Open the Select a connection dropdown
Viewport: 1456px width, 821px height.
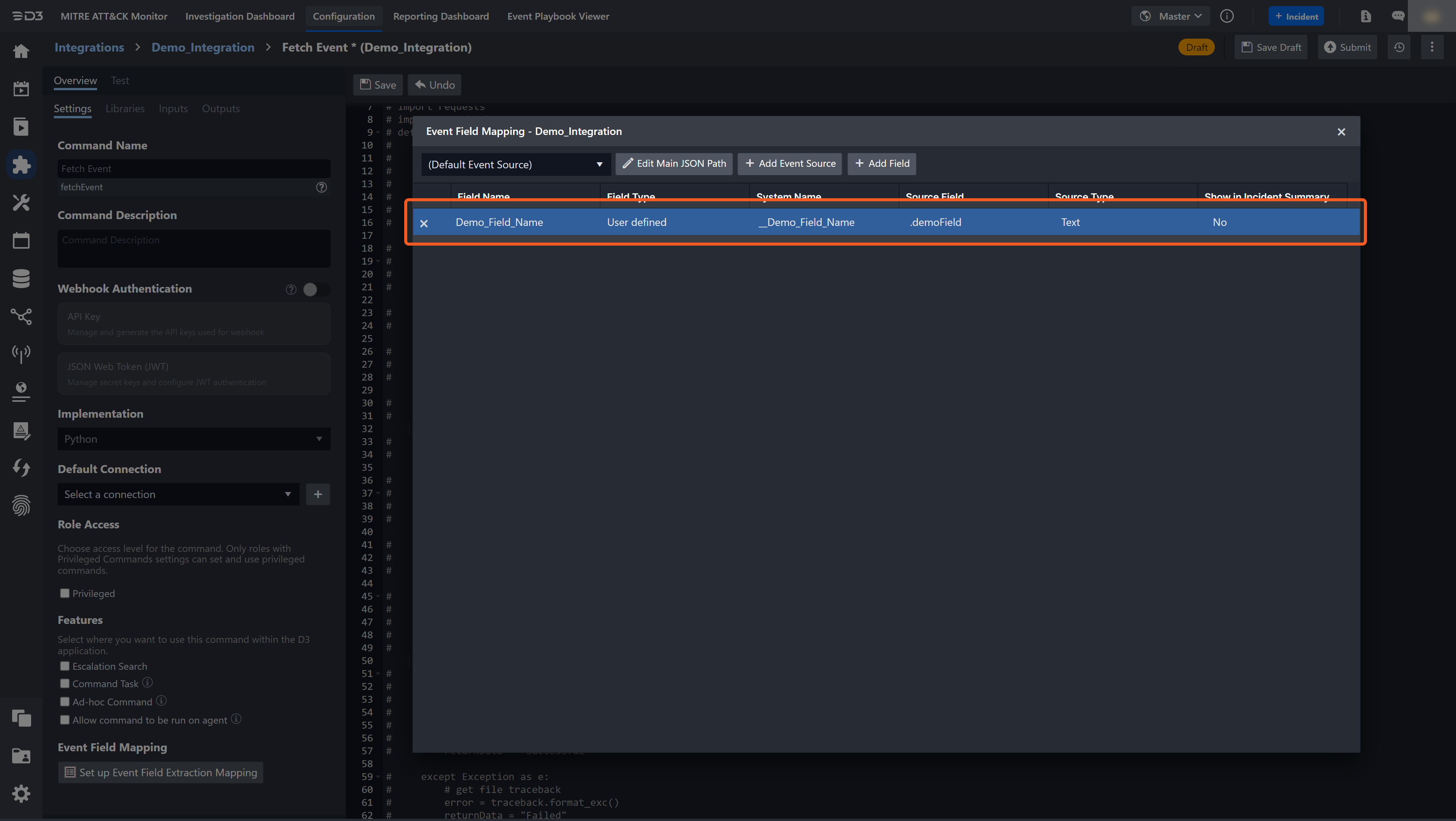coord(177,494)
